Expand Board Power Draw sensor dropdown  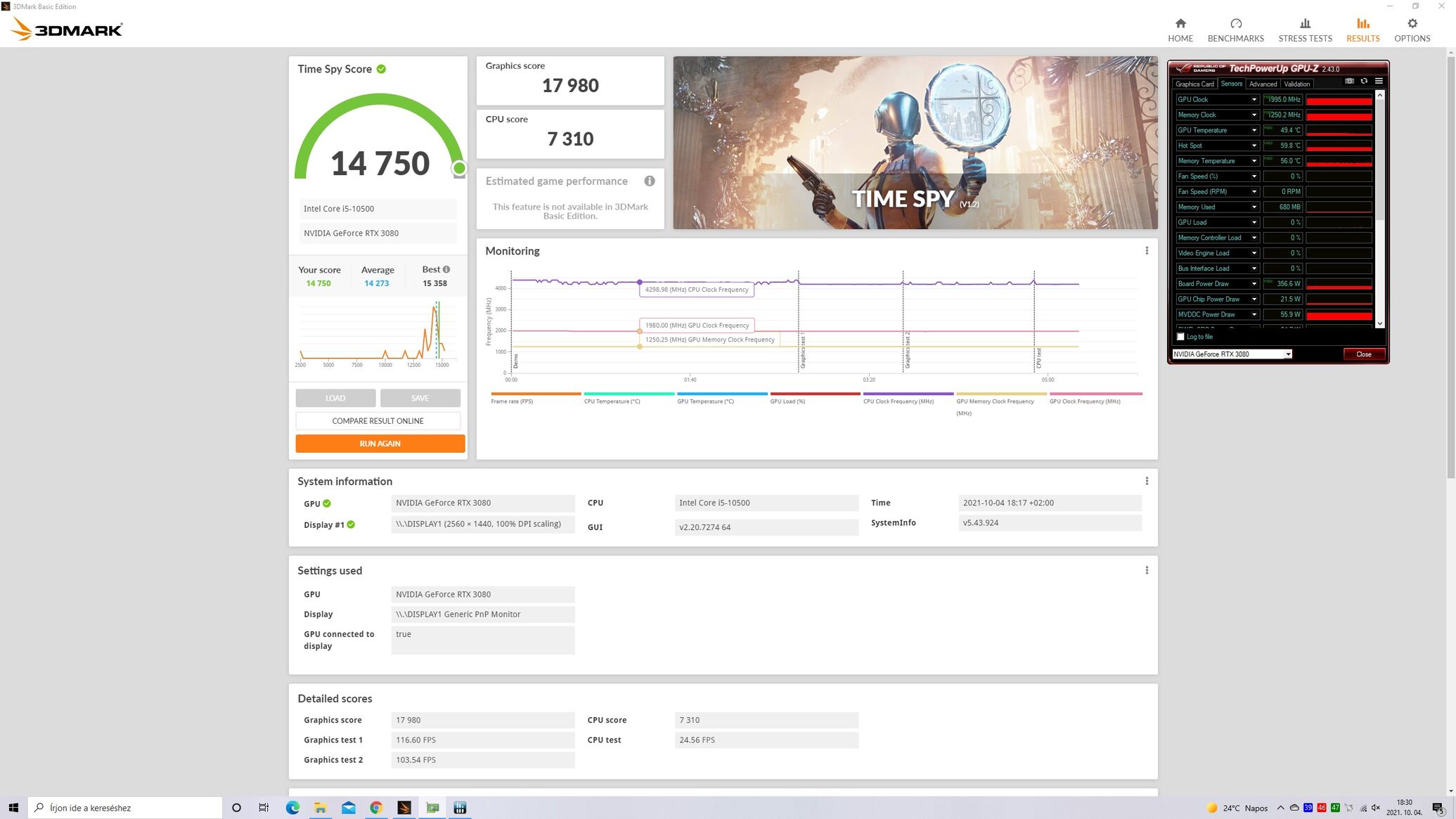coord(1254,283)
